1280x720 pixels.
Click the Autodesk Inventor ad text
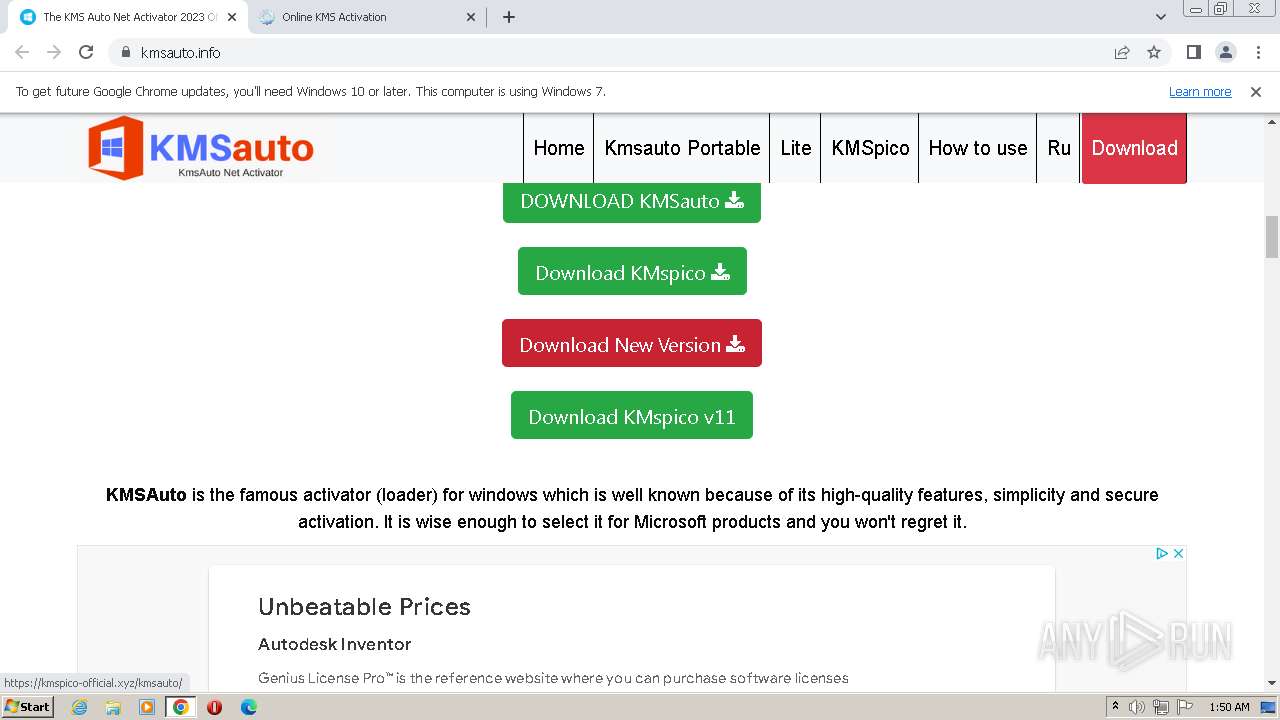point(335,644)
